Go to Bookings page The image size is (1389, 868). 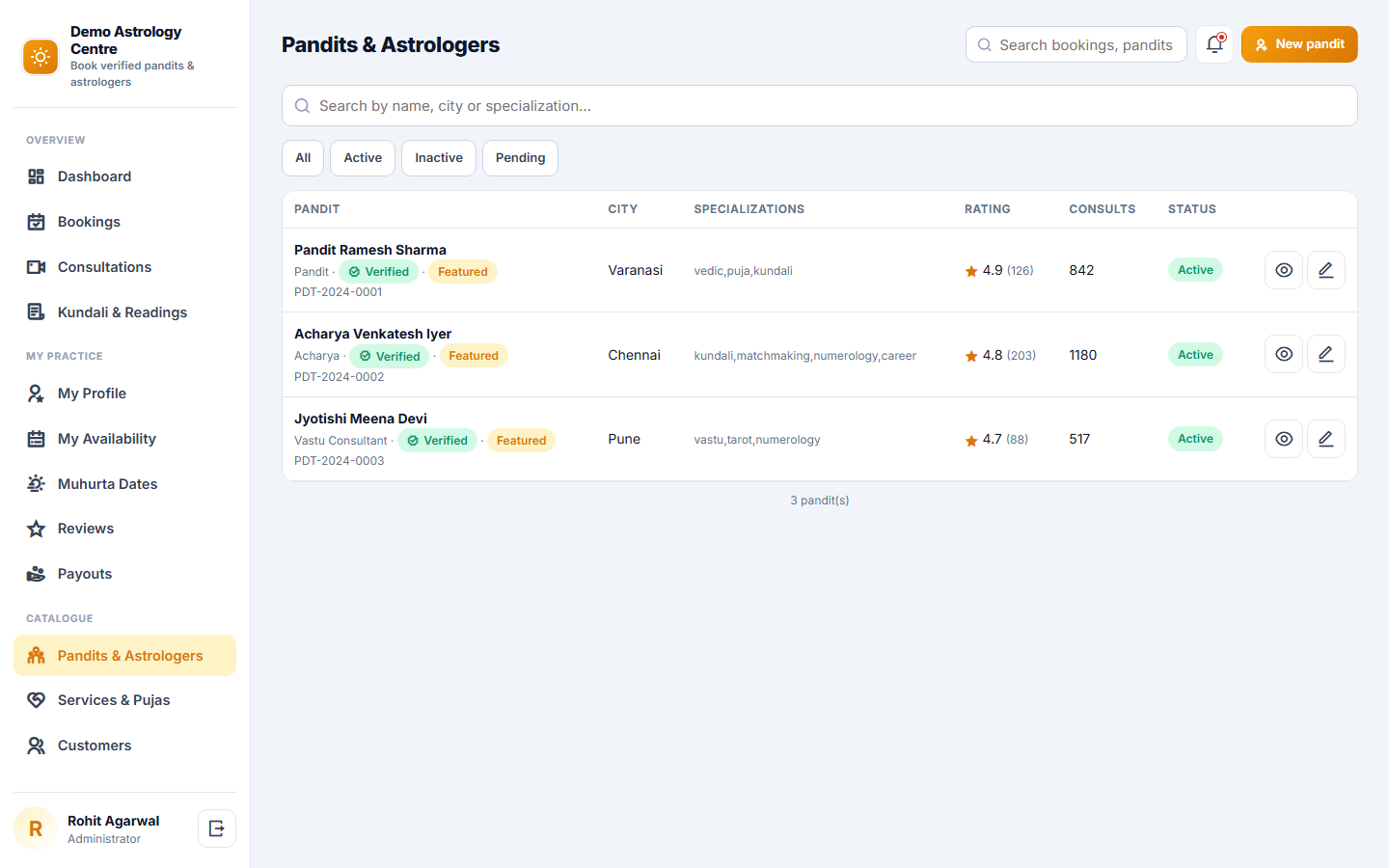(x=125, y=222)
